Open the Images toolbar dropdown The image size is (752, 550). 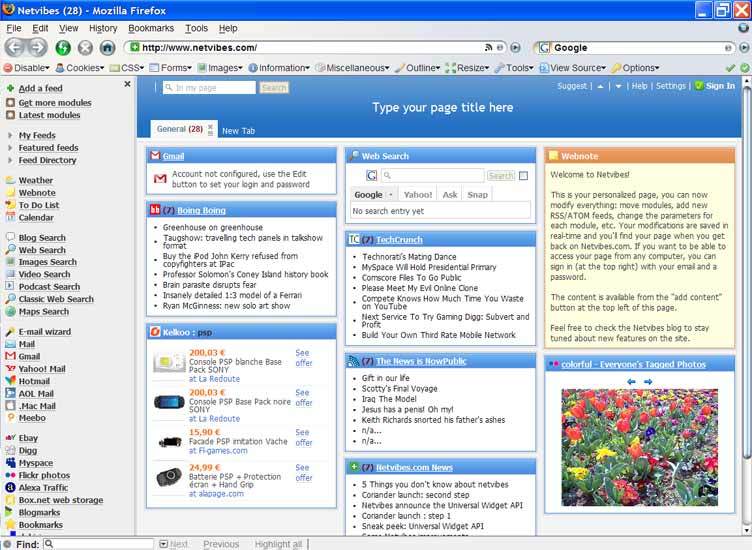click(x=220, y=68)
